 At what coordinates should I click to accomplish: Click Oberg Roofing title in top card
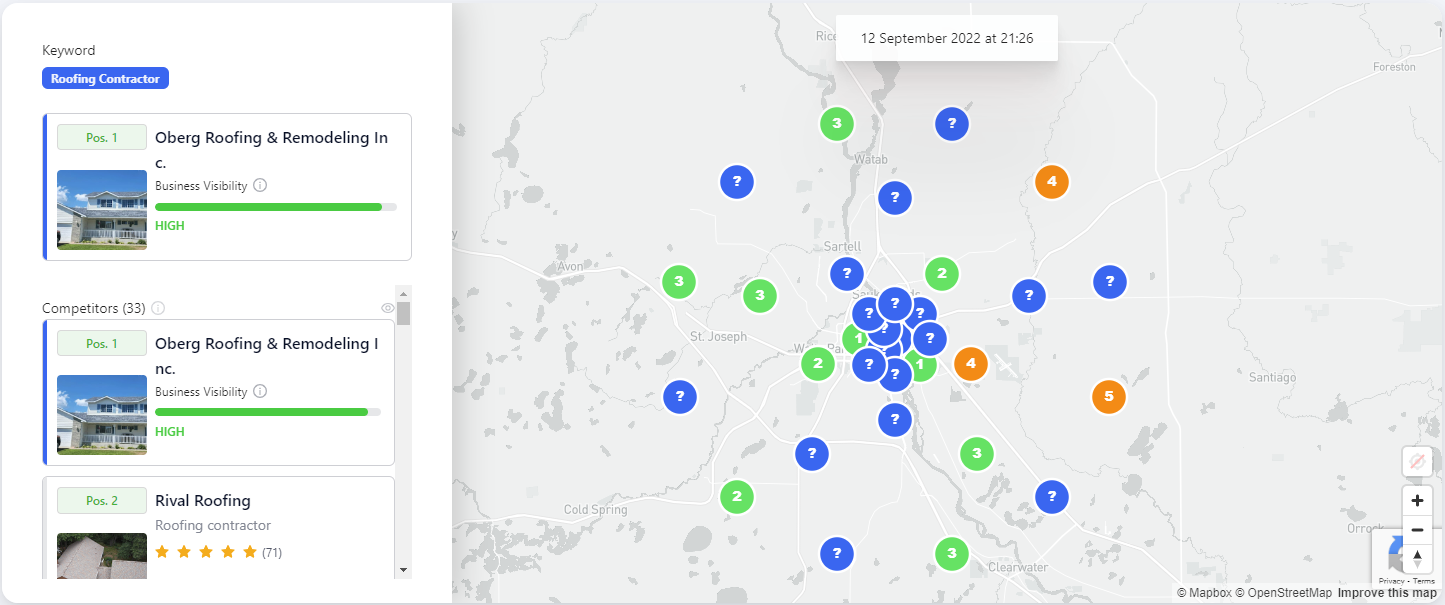point(272,150)
